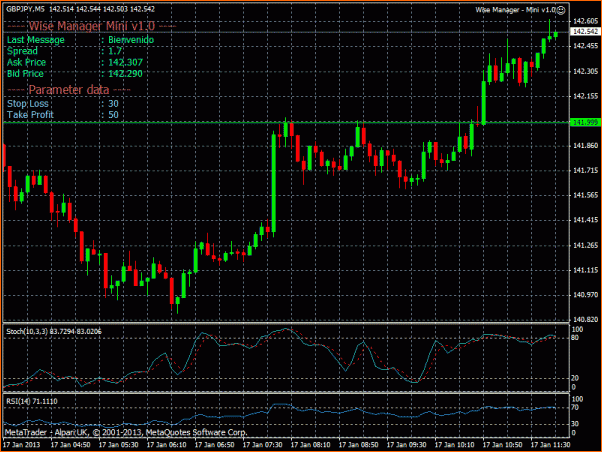This screenshot has height=452, width=602.
Task: Click the '17 Jan 08:50' time axis label
Action: tap(359, 445)
